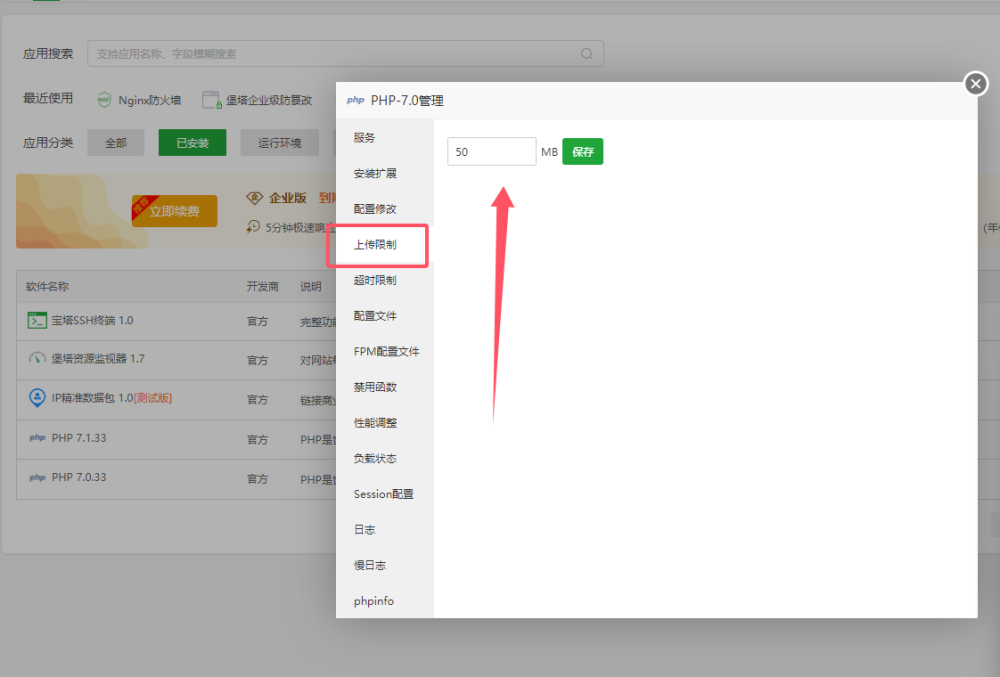Open Session配置 tab
Screen dimensions: 1000x677
(383, 494)
